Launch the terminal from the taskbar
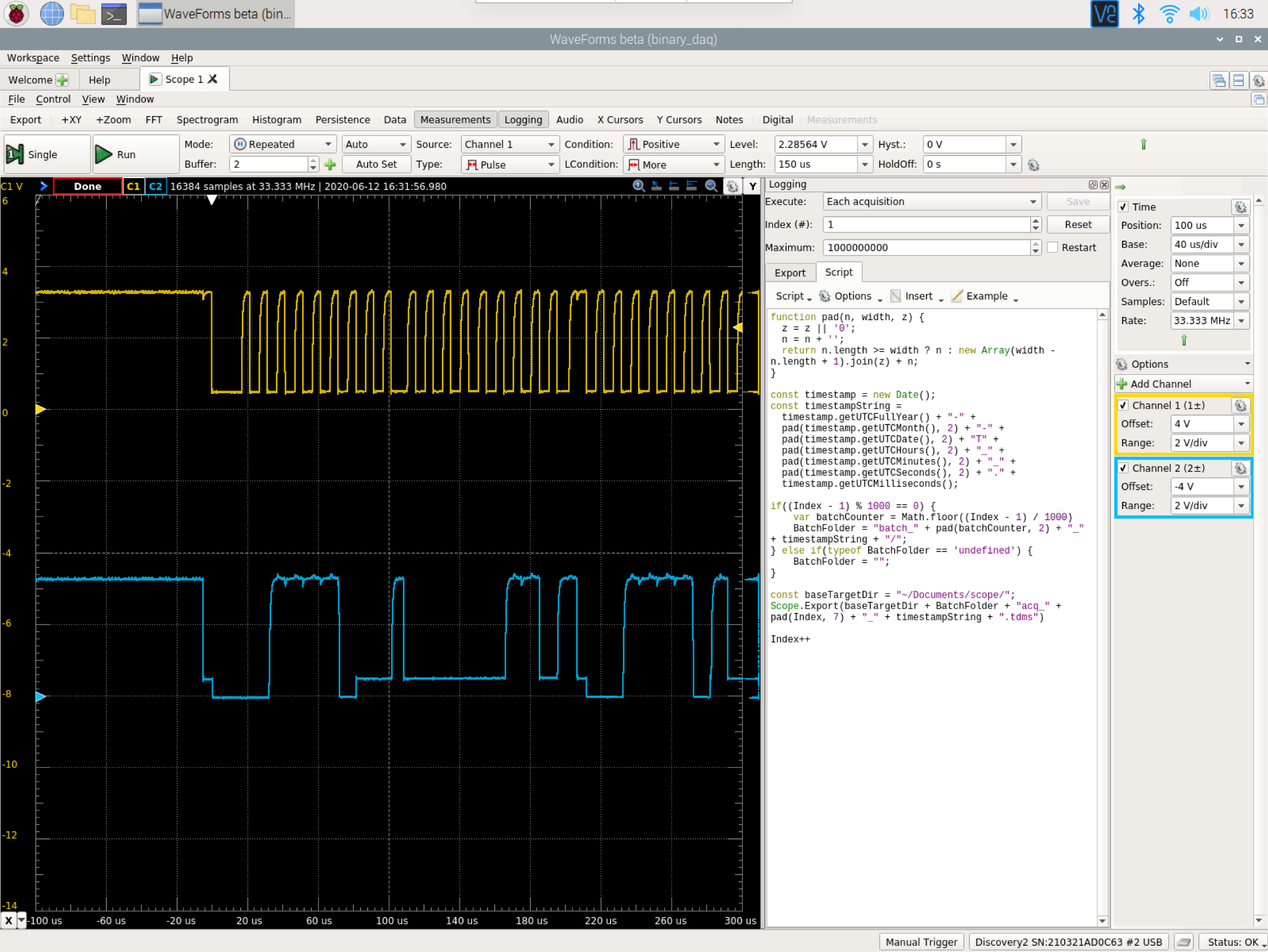This screenshot has width=1268, height=952. coord(114,14)
